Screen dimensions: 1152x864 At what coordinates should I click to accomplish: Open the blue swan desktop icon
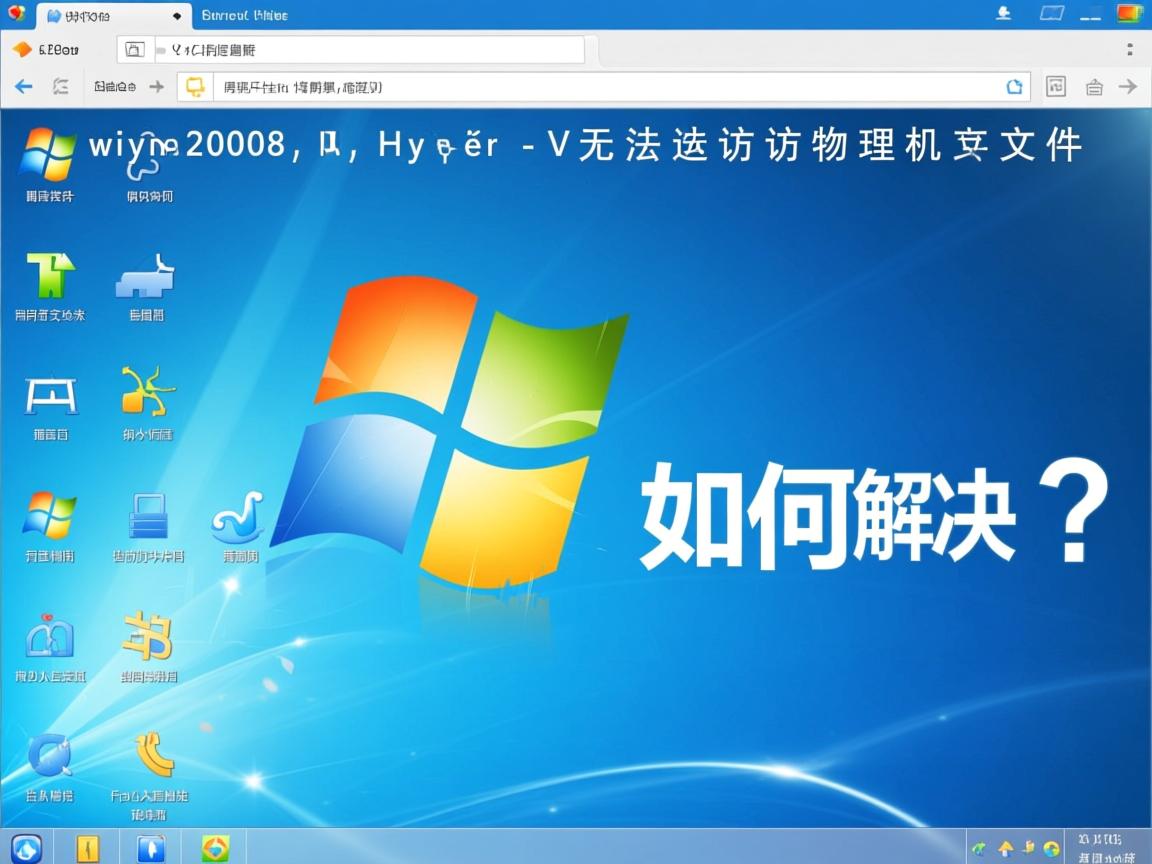[x=237, y=517]
